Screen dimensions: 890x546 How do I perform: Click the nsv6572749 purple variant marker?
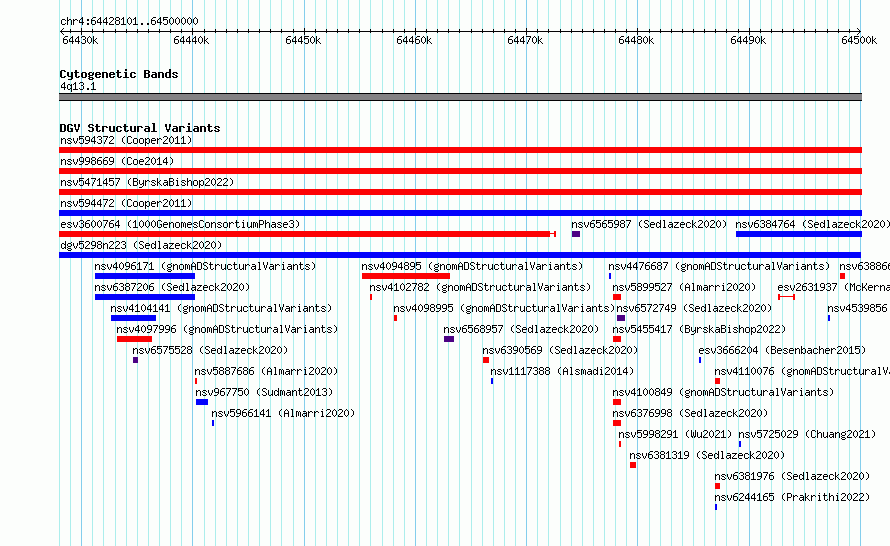coord(621,318)
